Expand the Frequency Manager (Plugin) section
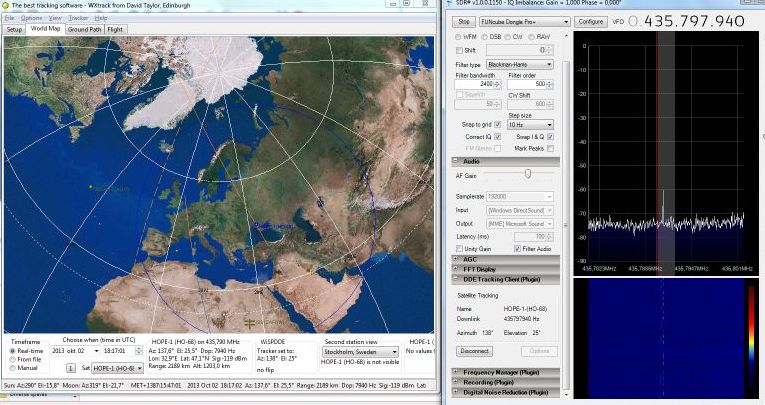This screenshot has width=765, height=405. (x=505, y=372)
